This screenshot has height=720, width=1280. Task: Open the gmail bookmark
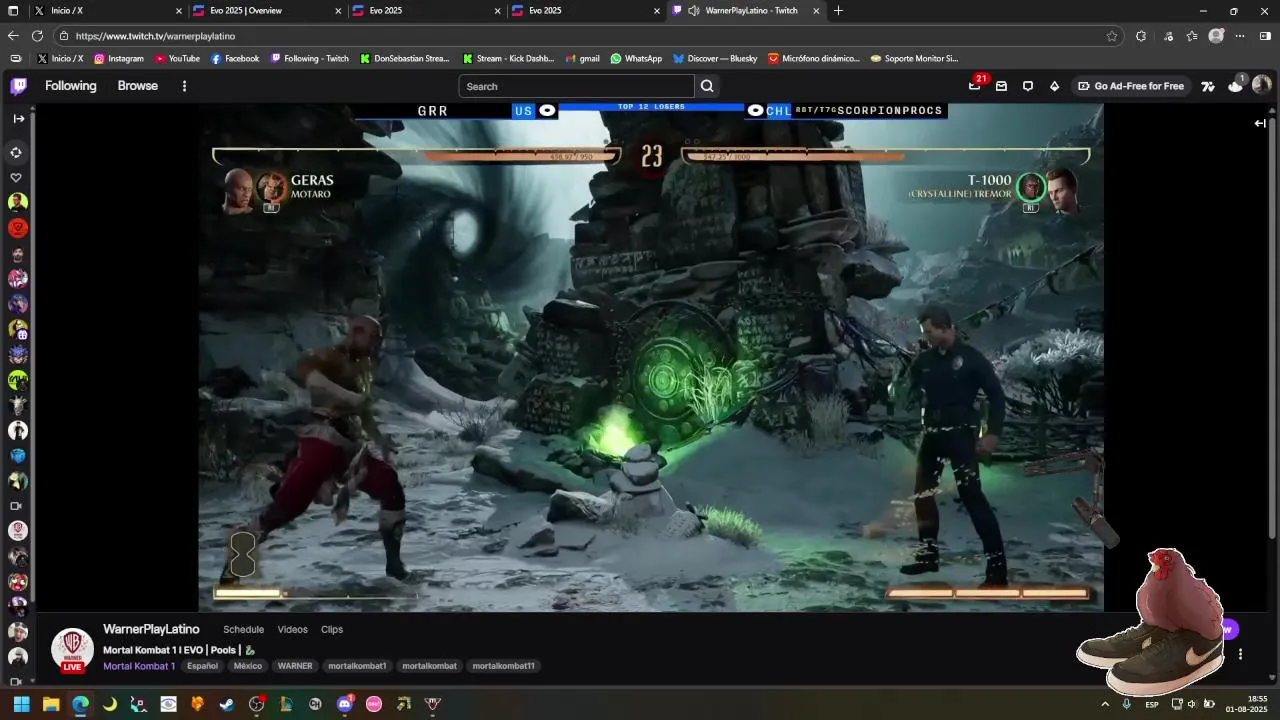click(x=582, y=59)
